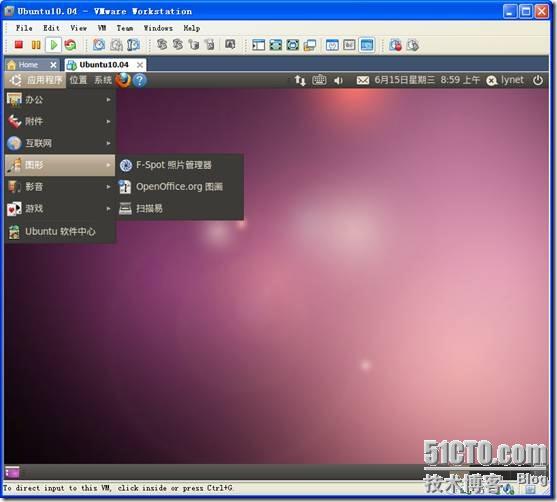Open the View menu in VMware
The height and width of the screenshot is (502, 557).
79,28
